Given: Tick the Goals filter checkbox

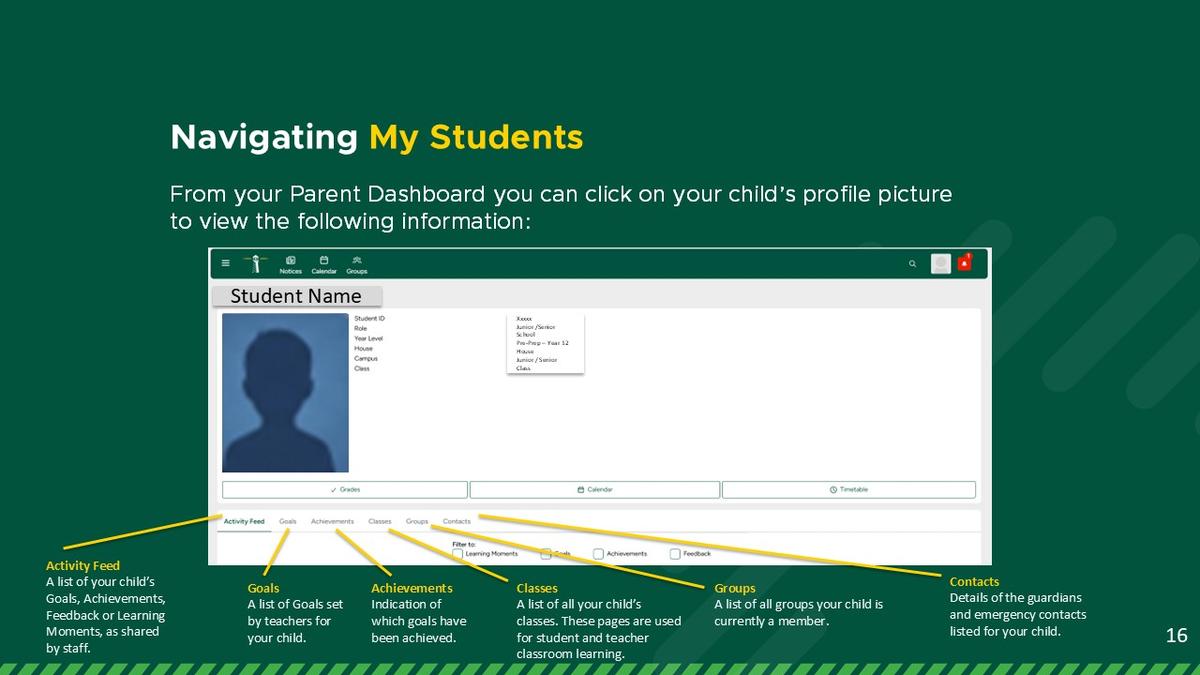Looking at the screenshot, I should pyautogui.click(x=546, y=553).
